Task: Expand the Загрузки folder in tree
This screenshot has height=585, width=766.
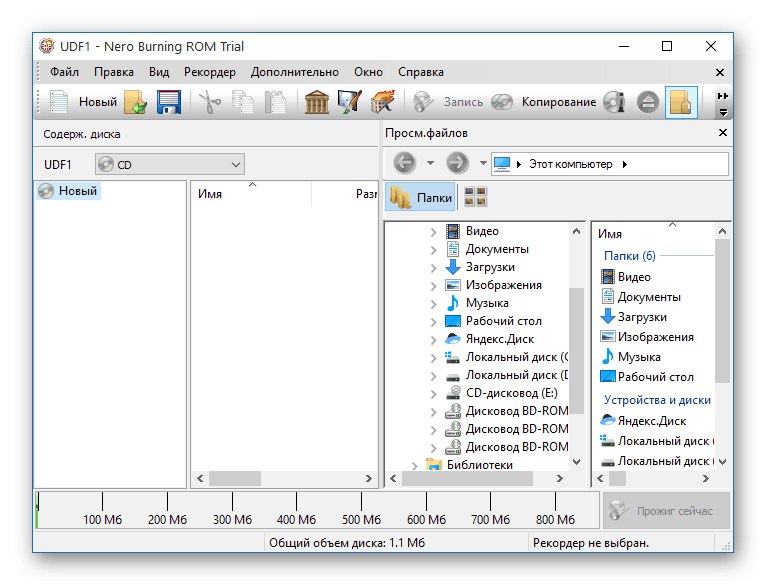Action: (x=433, y=267)
